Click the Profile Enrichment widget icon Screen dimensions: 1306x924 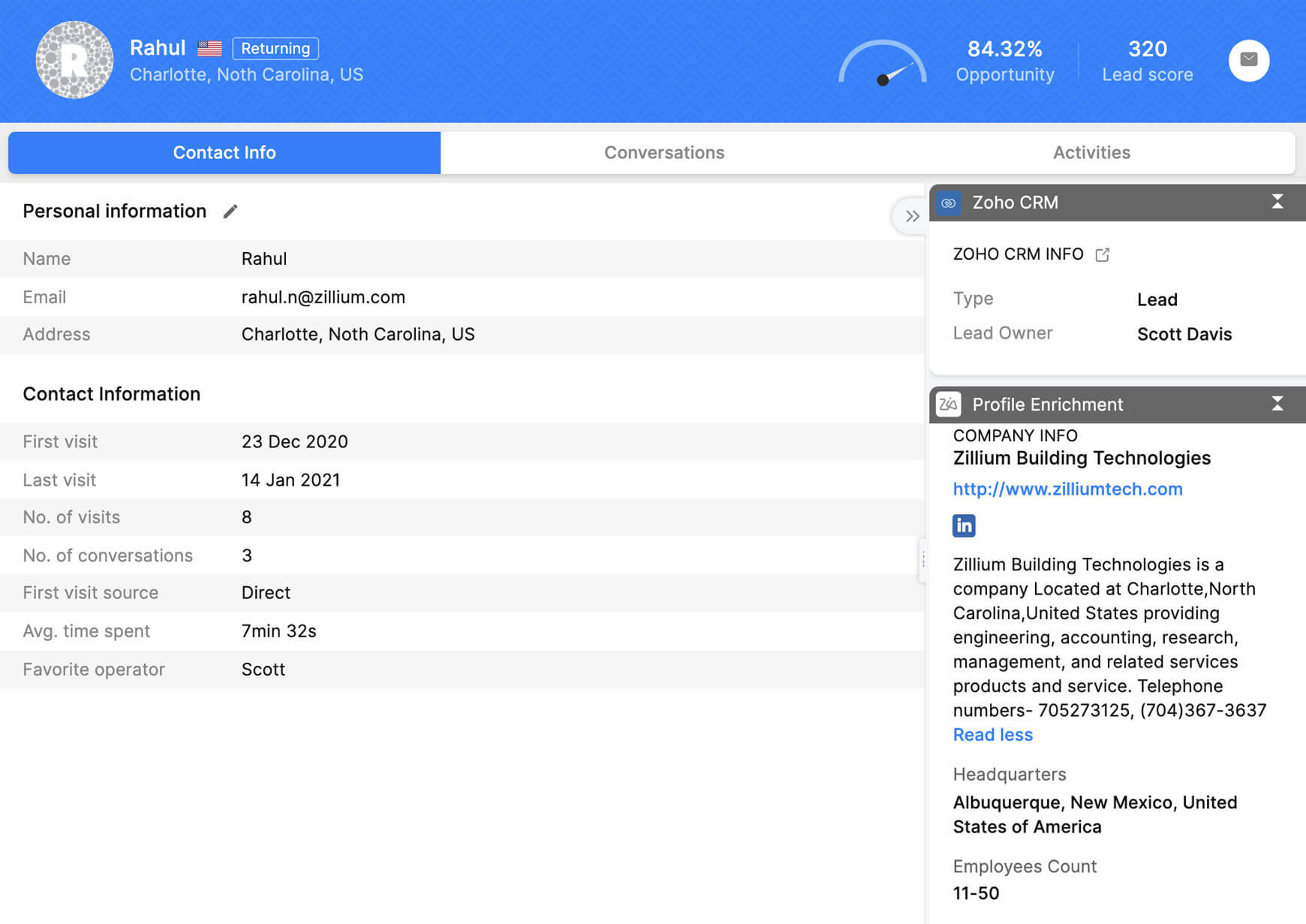coord(949,405)
